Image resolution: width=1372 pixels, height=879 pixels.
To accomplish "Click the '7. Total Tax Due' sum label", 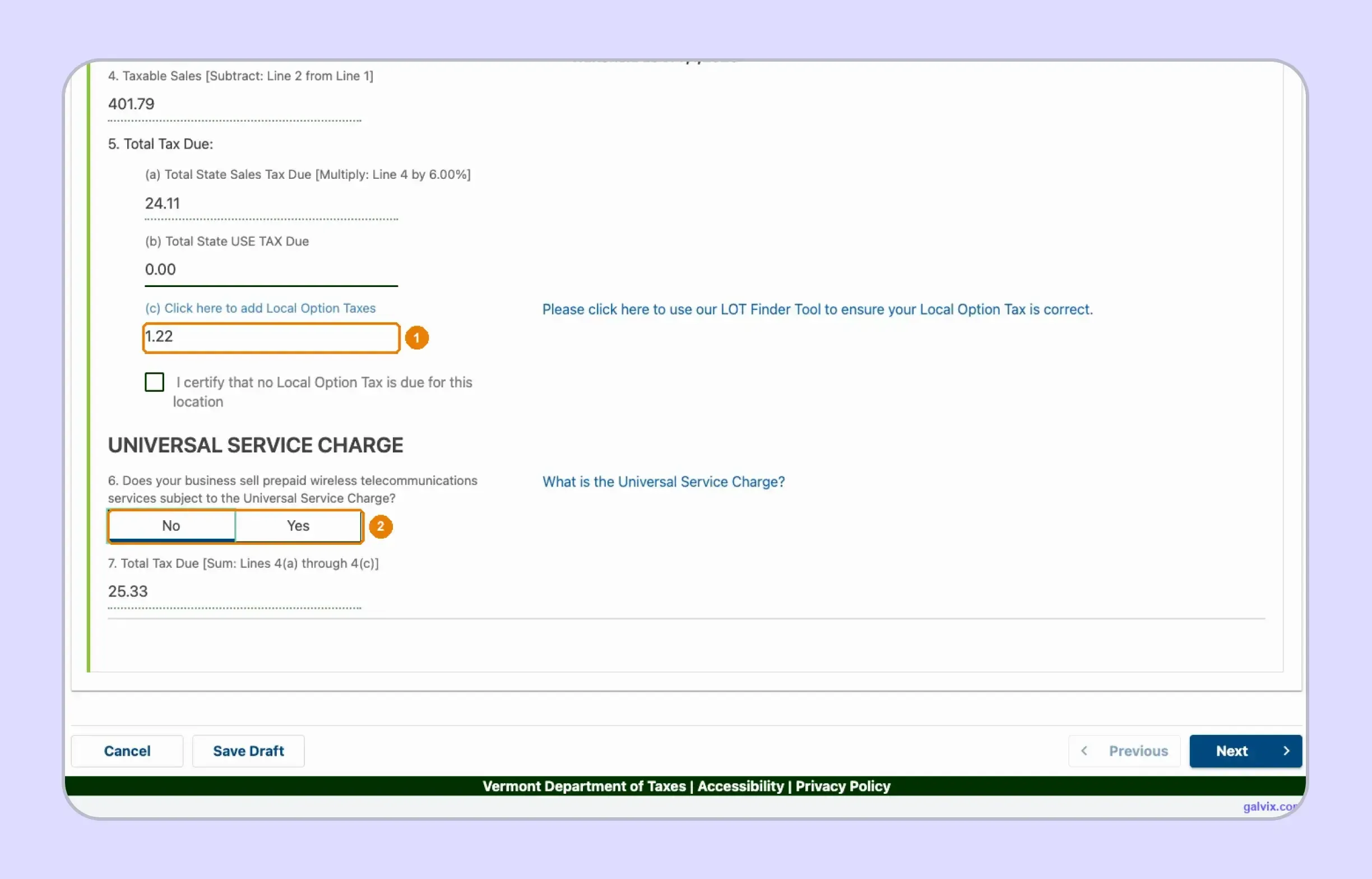I will coord(243,563).
